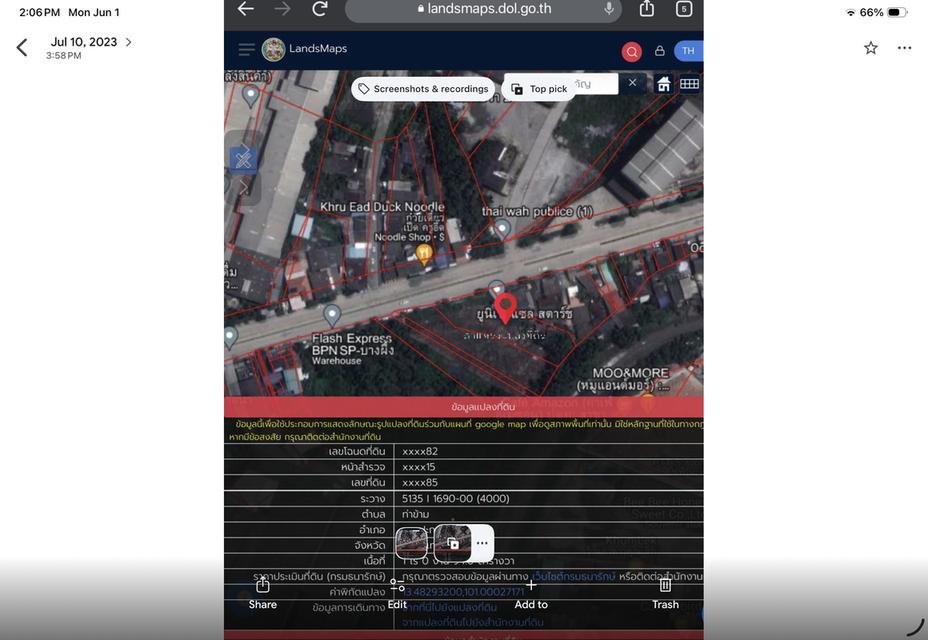Tap the landsmaps.dol.go.th address bar
928x640 pixels.
(484, 9)
